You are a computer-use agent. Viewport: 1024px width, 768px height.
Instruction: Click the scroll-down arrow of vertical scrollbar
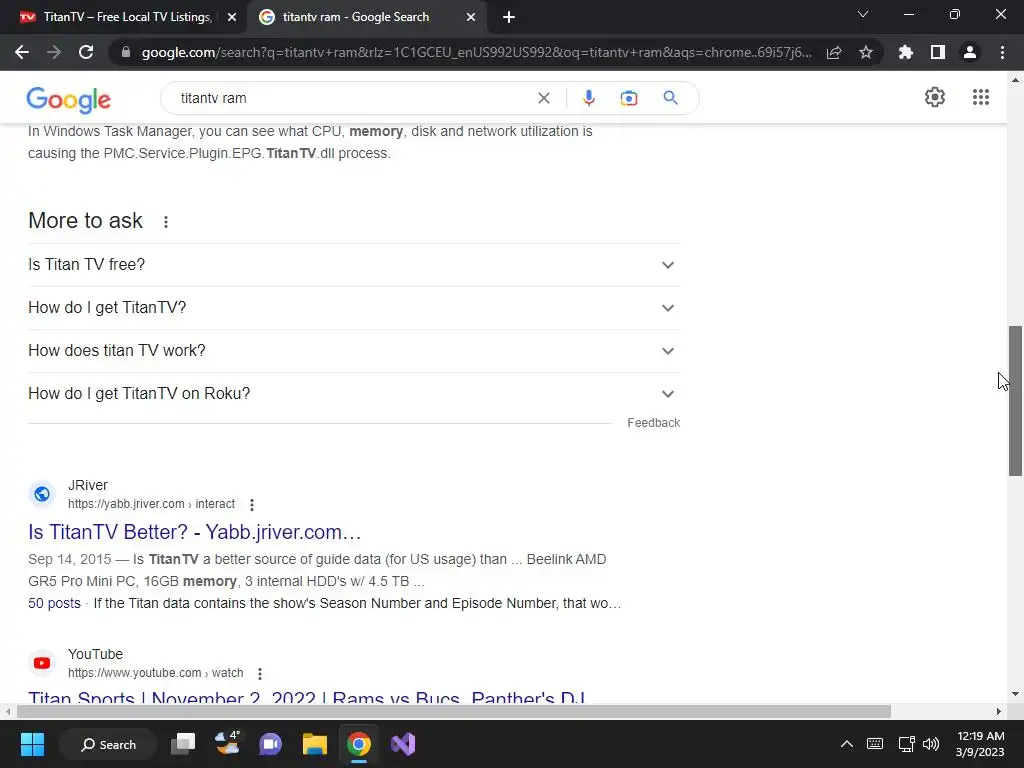pos(1015,695)
